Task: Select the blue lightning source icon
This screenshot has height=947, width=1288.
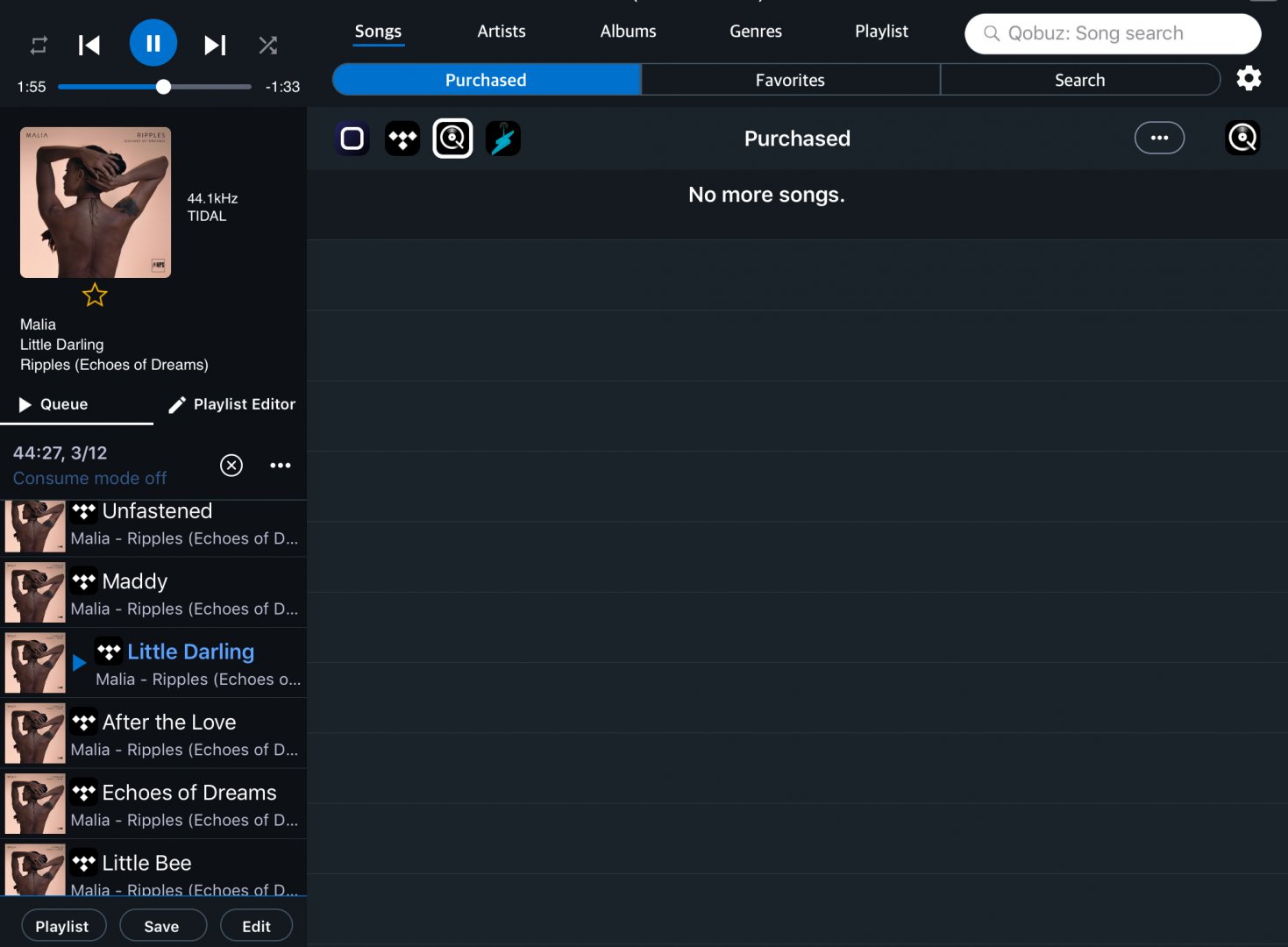Action: (503, 139)
